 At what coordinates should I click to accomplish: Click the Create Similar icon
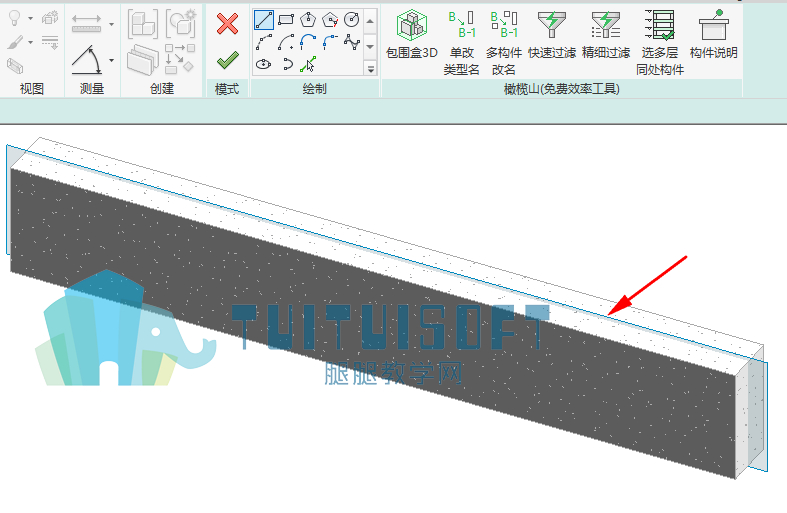[179, 59]
